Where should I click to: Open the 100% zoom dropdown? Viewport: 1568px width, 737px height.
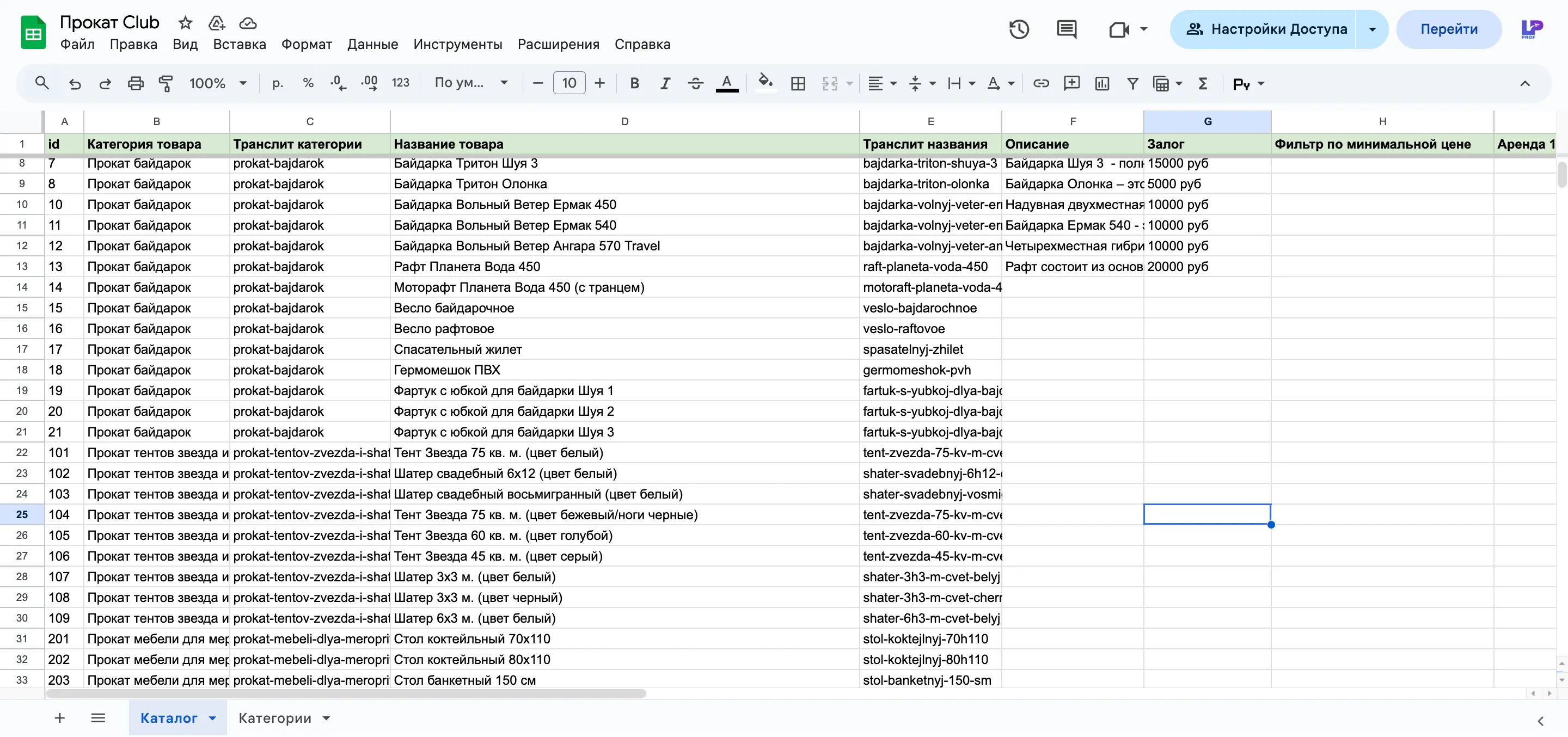217,83
